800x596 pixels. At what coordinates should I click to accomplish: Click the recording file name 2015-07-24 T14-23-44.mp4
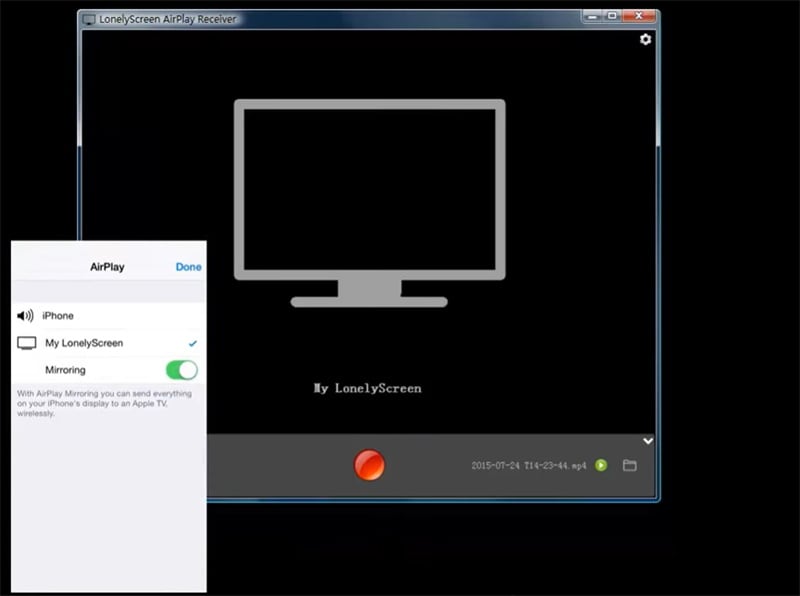529,465
